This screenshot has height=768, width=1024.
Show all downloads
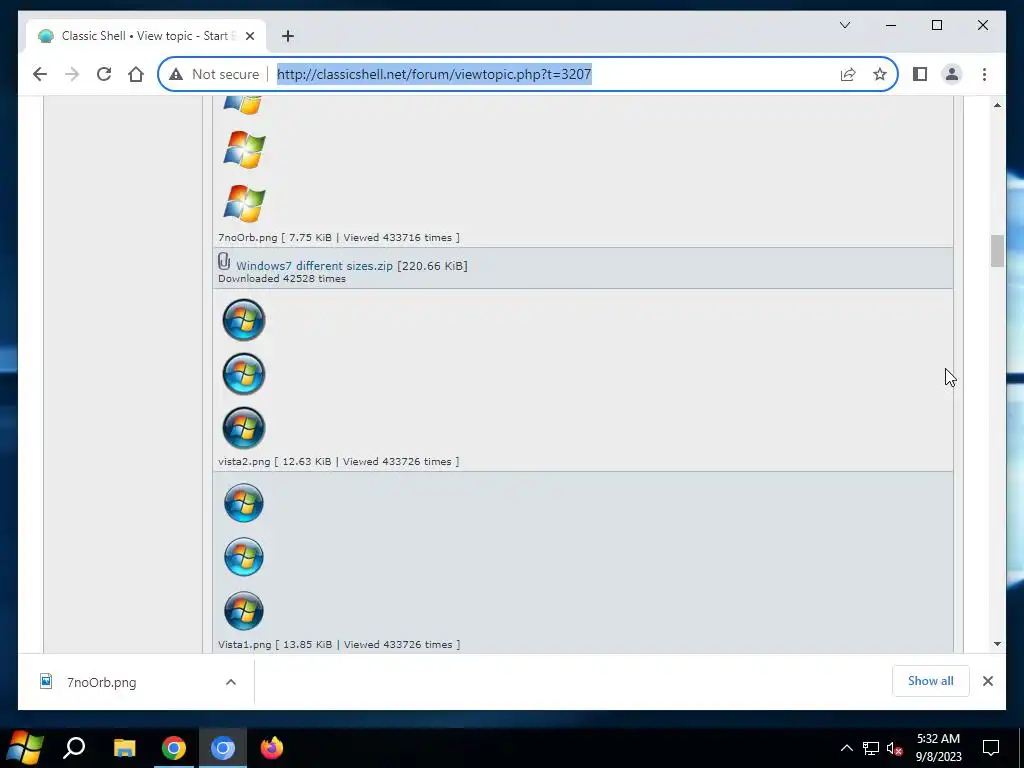click(x=930, y=681)
